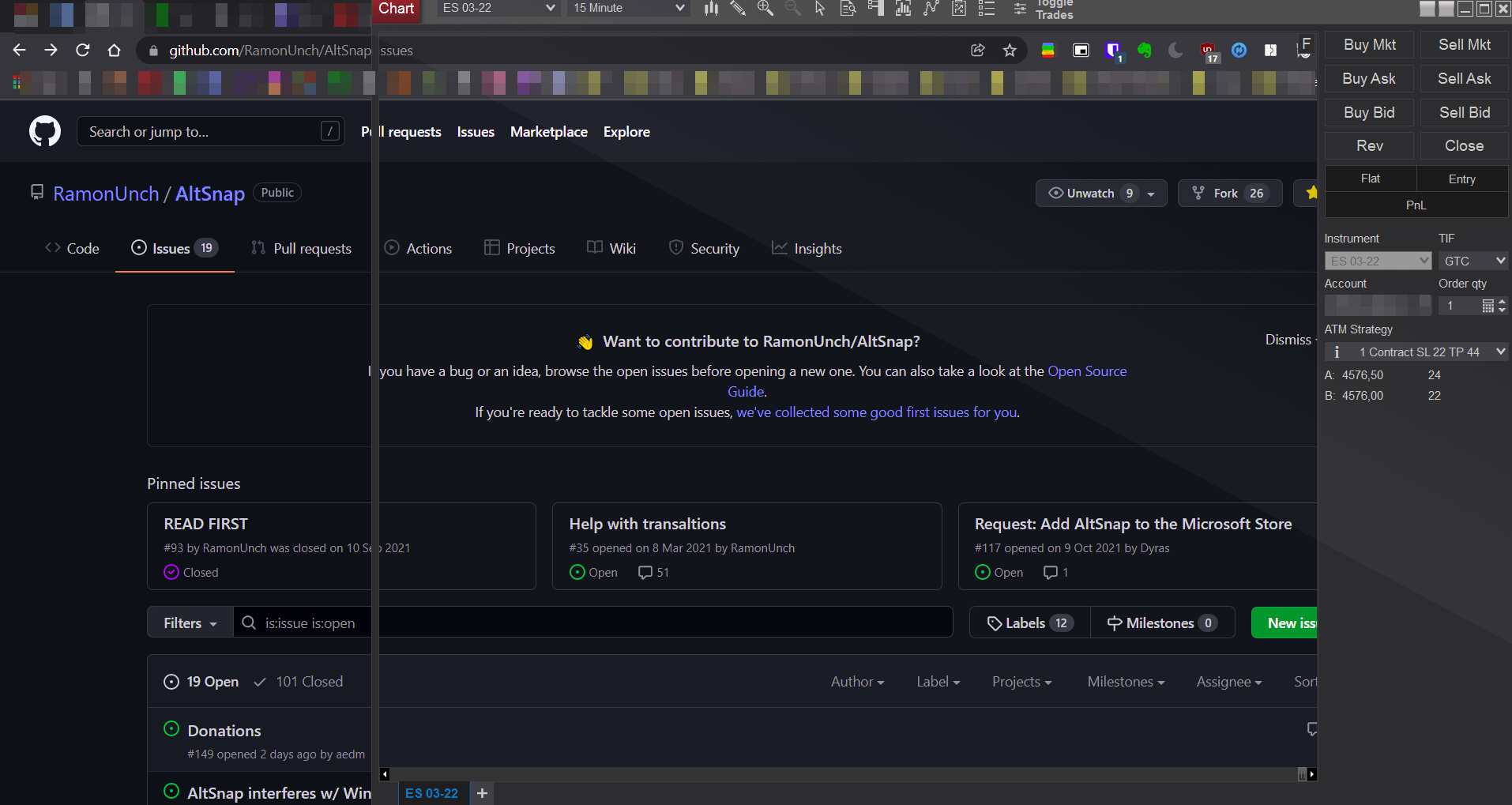Open Issues in GitHub top navigation
Image resolution: width=1512 pixels, height=805 pixels.
point(476,132)
